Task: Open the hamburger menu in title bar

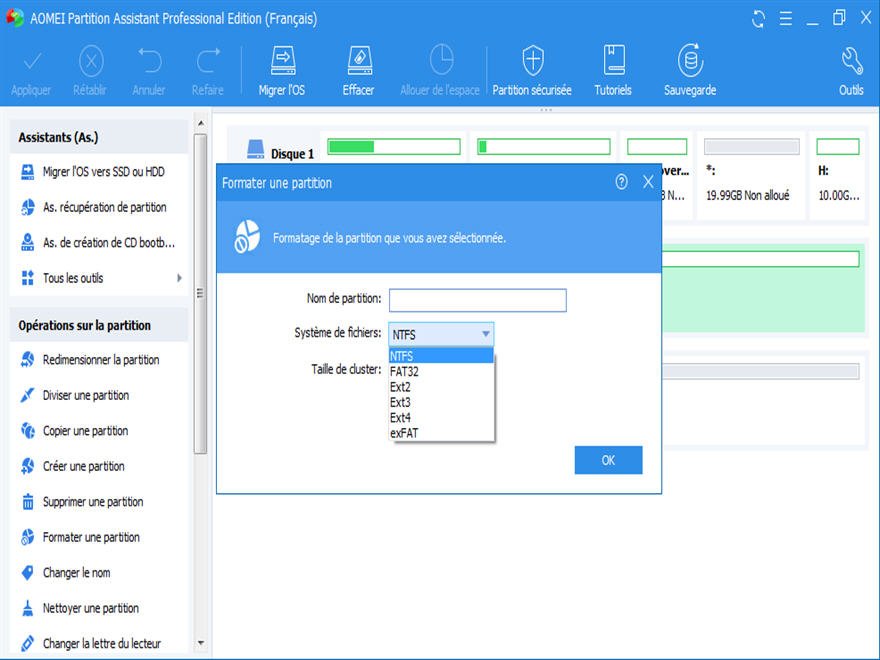Action: click(786, 19)
